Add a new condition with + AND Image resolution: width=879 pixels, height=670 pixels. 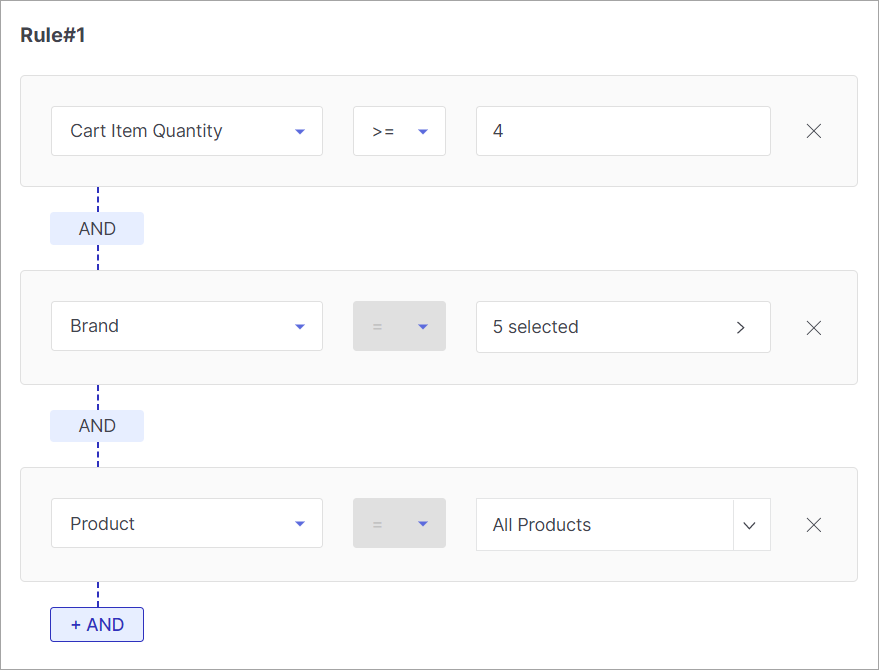click(97, 625)
